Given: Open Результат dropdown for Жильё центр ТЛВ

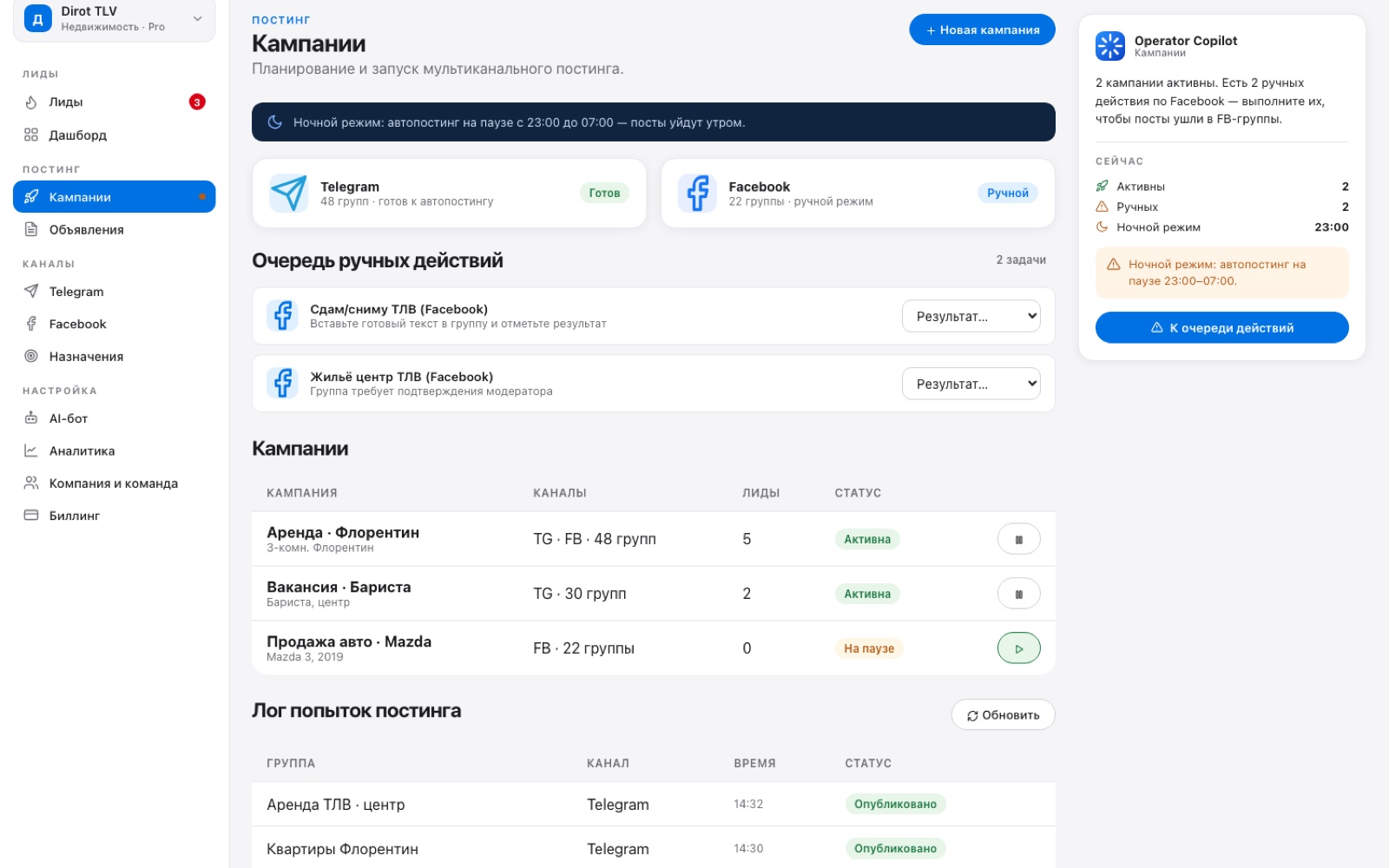Looking at the screenshot, I should [971, 384].
